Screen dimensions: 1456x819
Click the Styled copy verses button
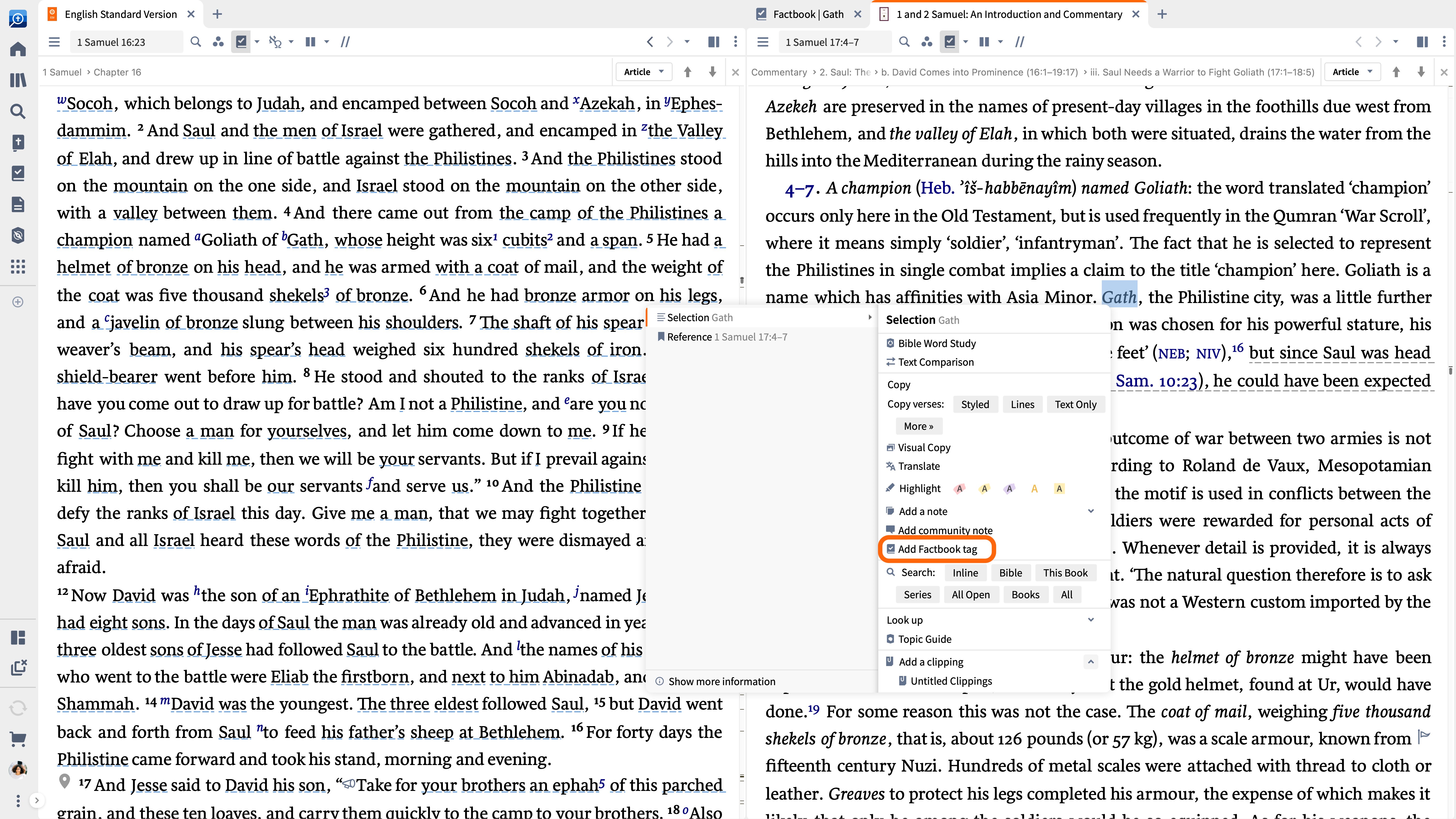(x=975, y=404)
